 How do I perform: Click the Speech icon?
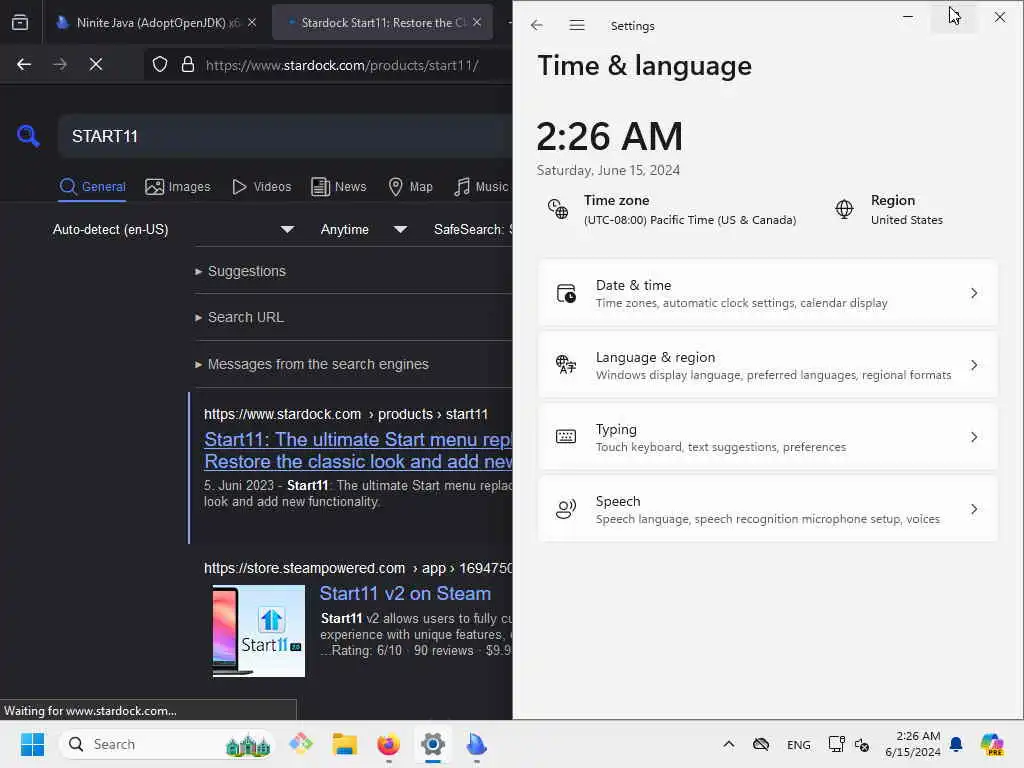(566, 509)
